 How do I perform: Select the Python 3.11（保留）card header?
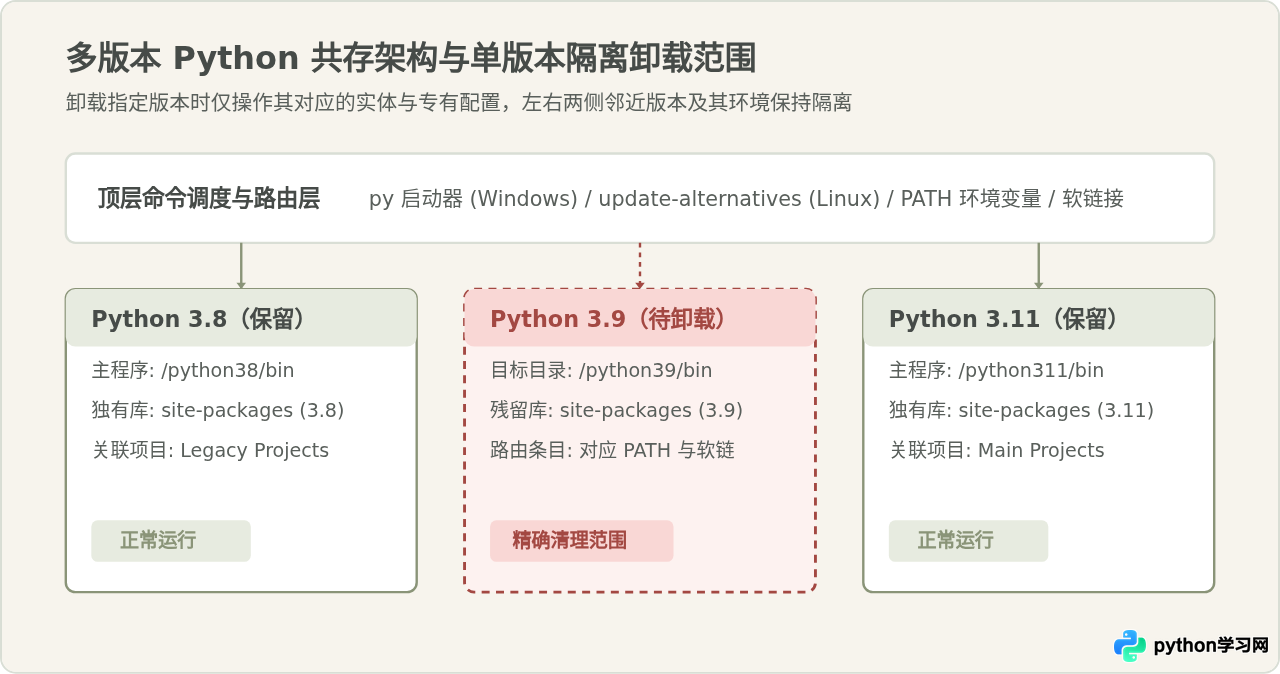click(x=1039, y=318)
